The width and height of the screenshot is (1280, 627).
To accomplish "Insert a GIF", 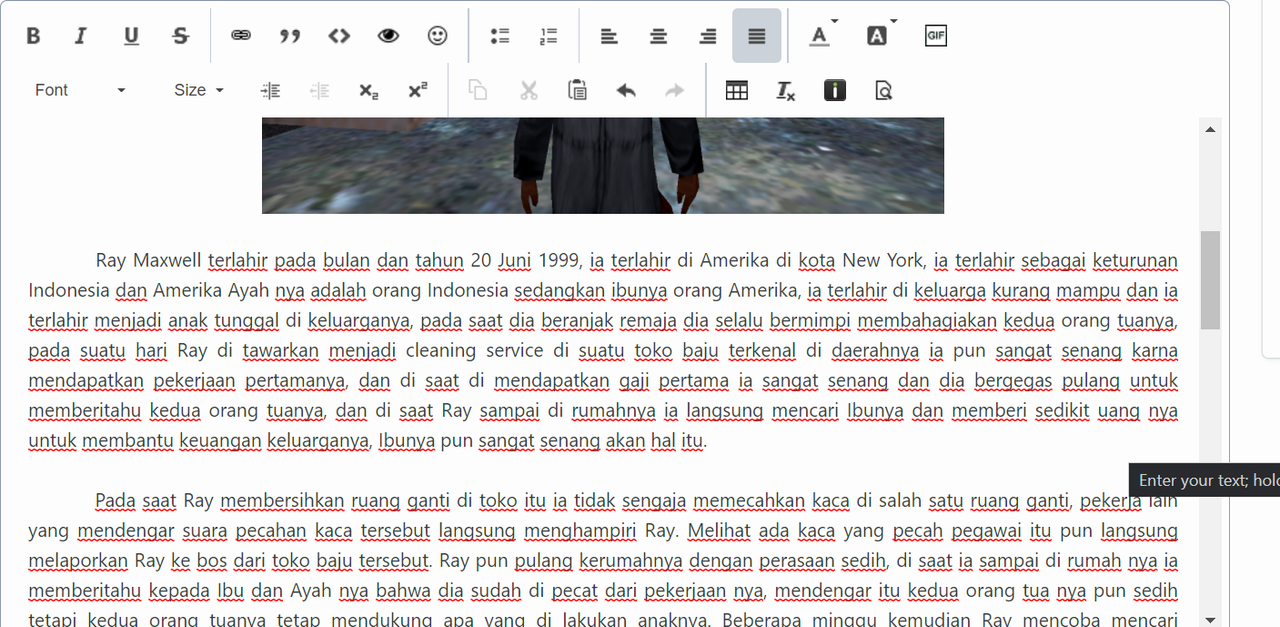I will click(x=936, y=36).
